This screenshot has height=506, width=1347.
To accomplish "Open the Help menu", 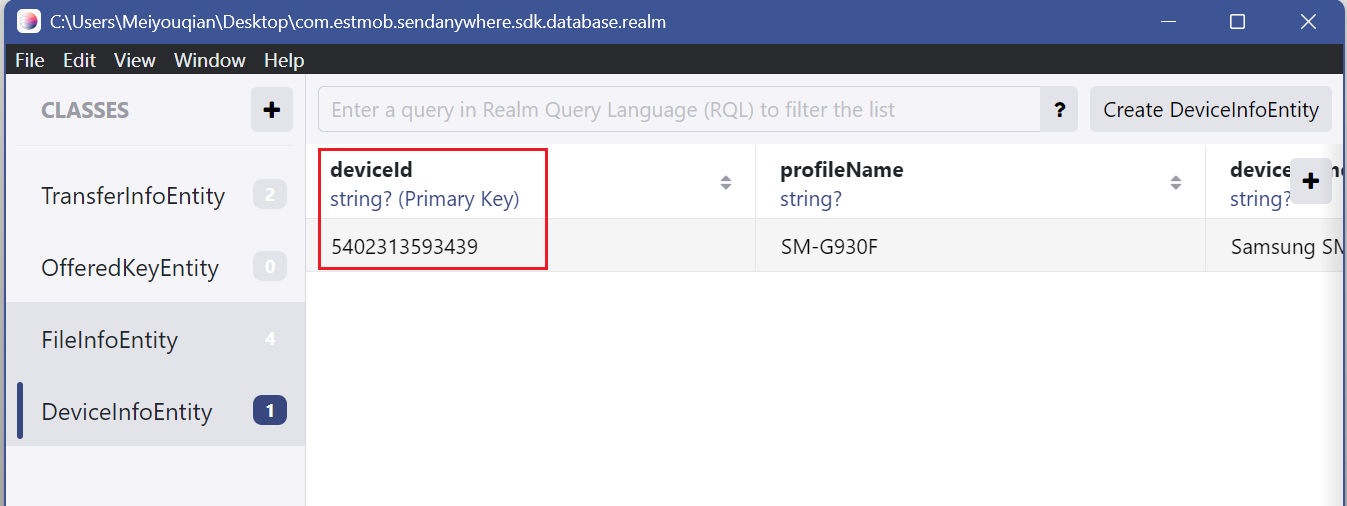I will click(x=284, y=60).
